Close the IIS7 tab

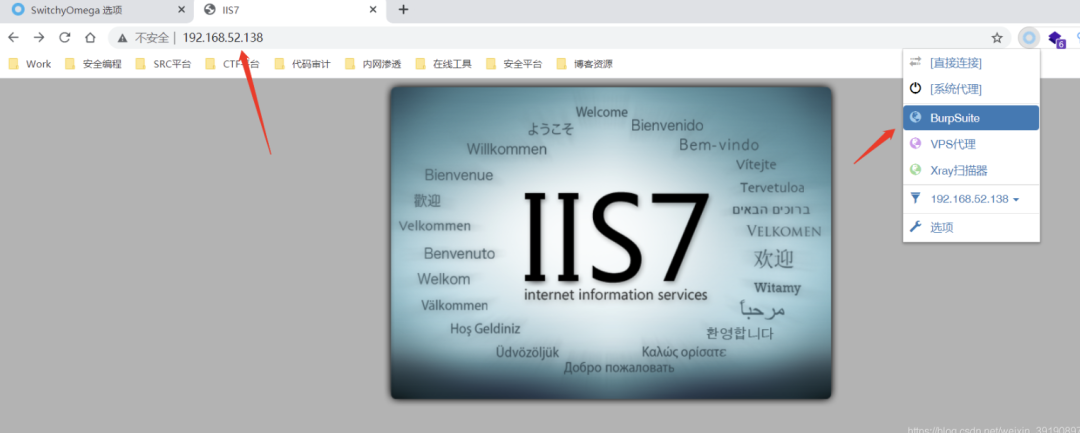click(x=373, y=10)
